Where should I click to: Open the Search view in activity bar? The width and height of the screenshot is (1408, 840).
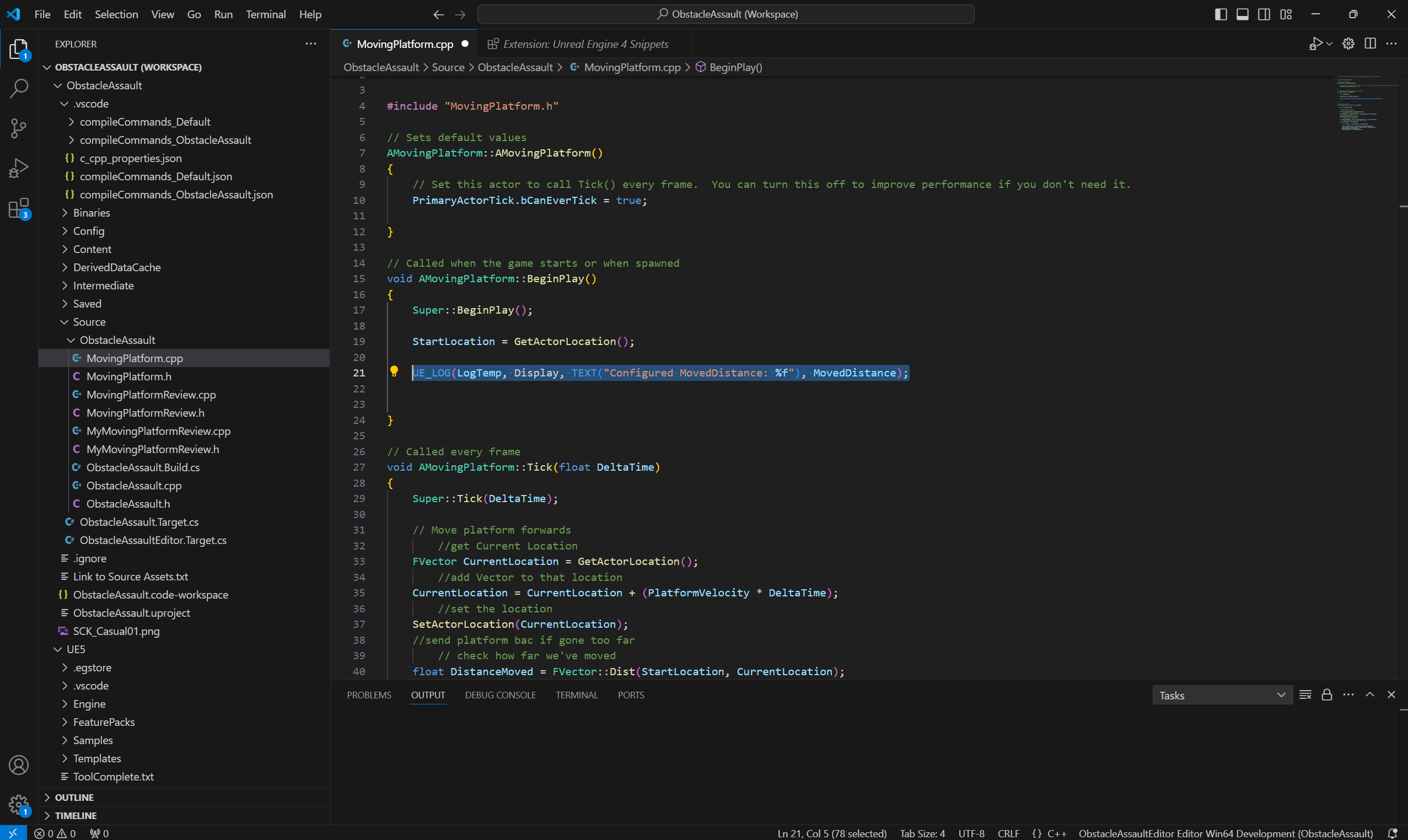[19, 88]
